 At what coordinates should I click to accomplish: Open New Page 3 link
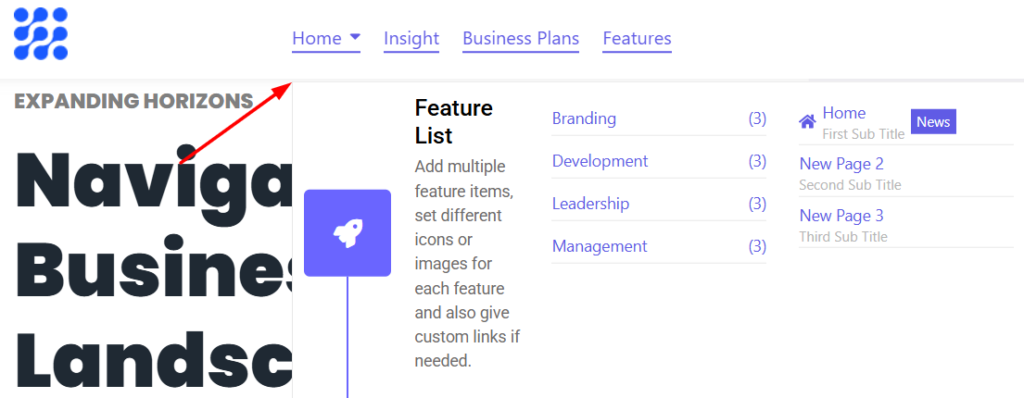pos(841,216)
